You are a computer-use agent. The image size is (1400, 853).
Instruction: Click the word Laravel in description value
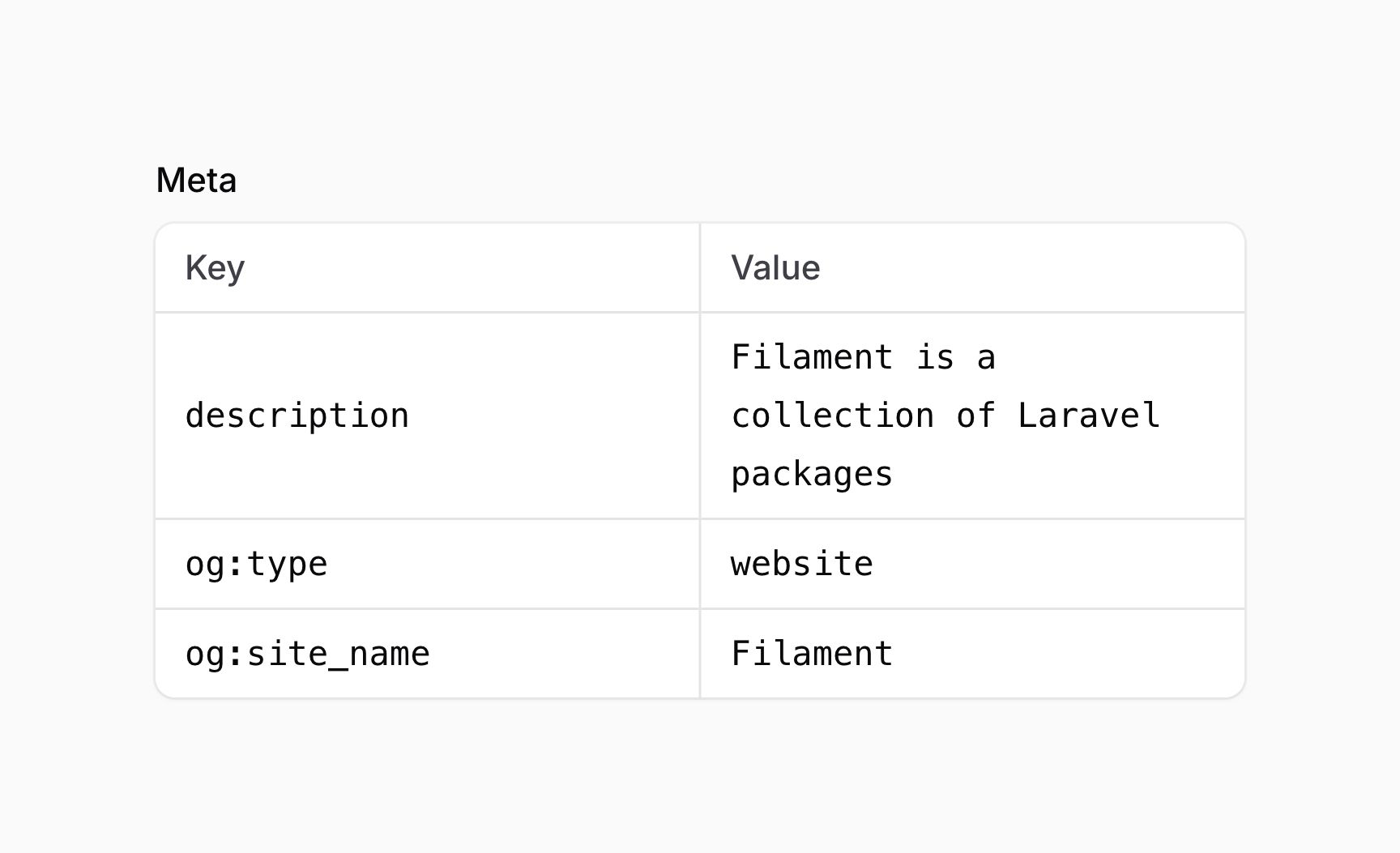click(1089, 416)
